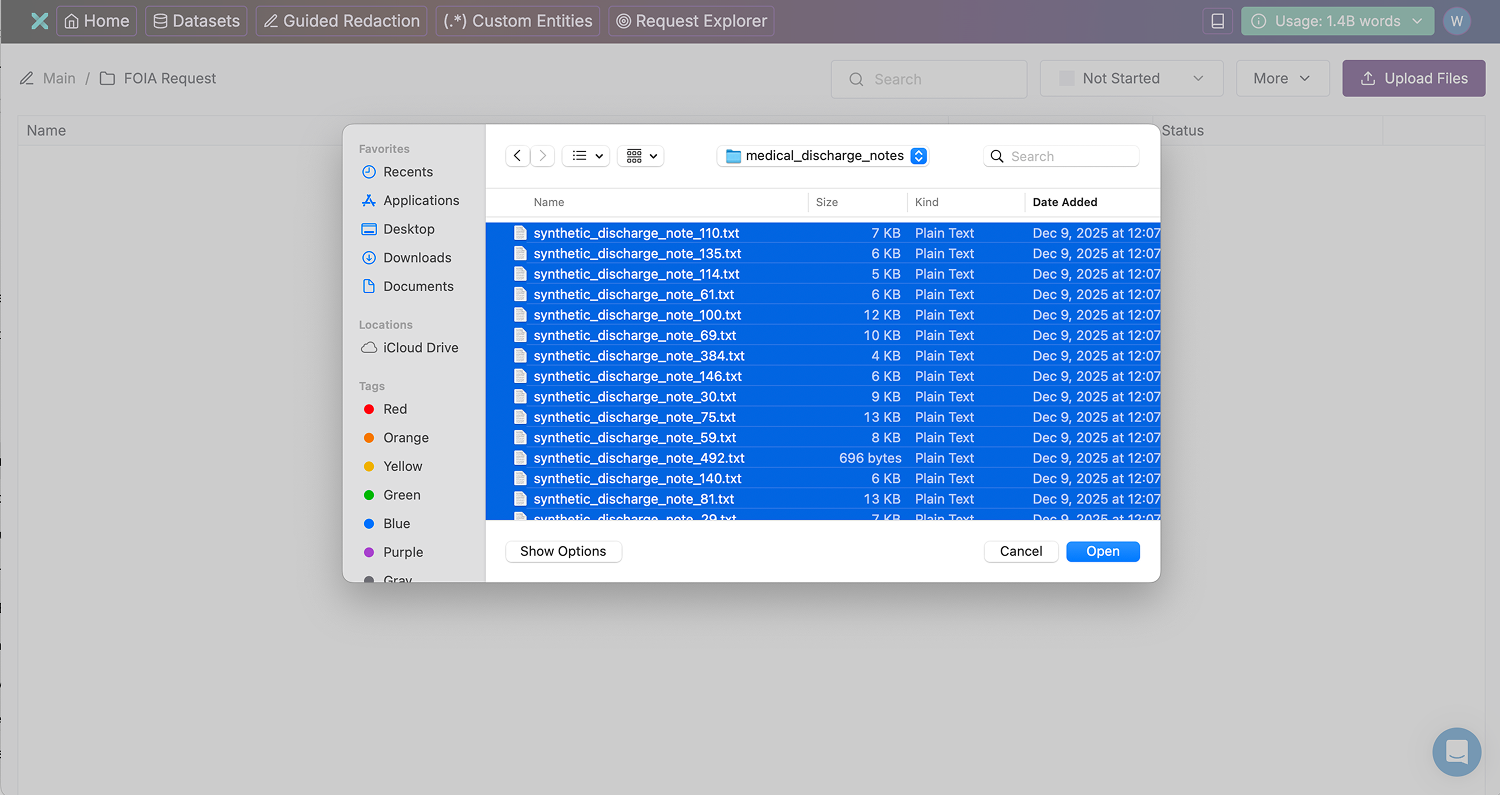Click the page Search field
Image resolution: width=1500 pixels, height=796 pixels.
tap(929, 79)
